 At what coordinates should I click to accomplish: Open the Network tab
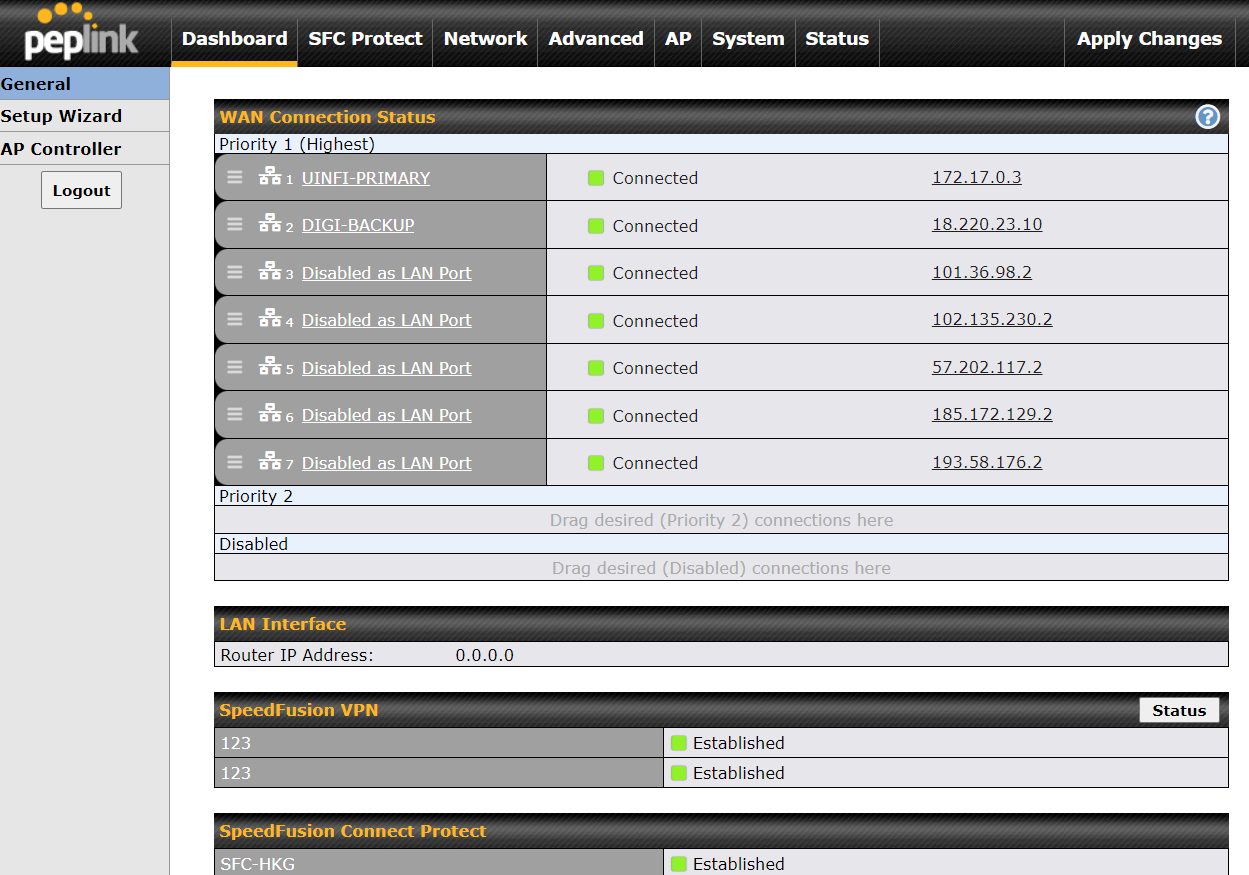(x=485, y=39)
